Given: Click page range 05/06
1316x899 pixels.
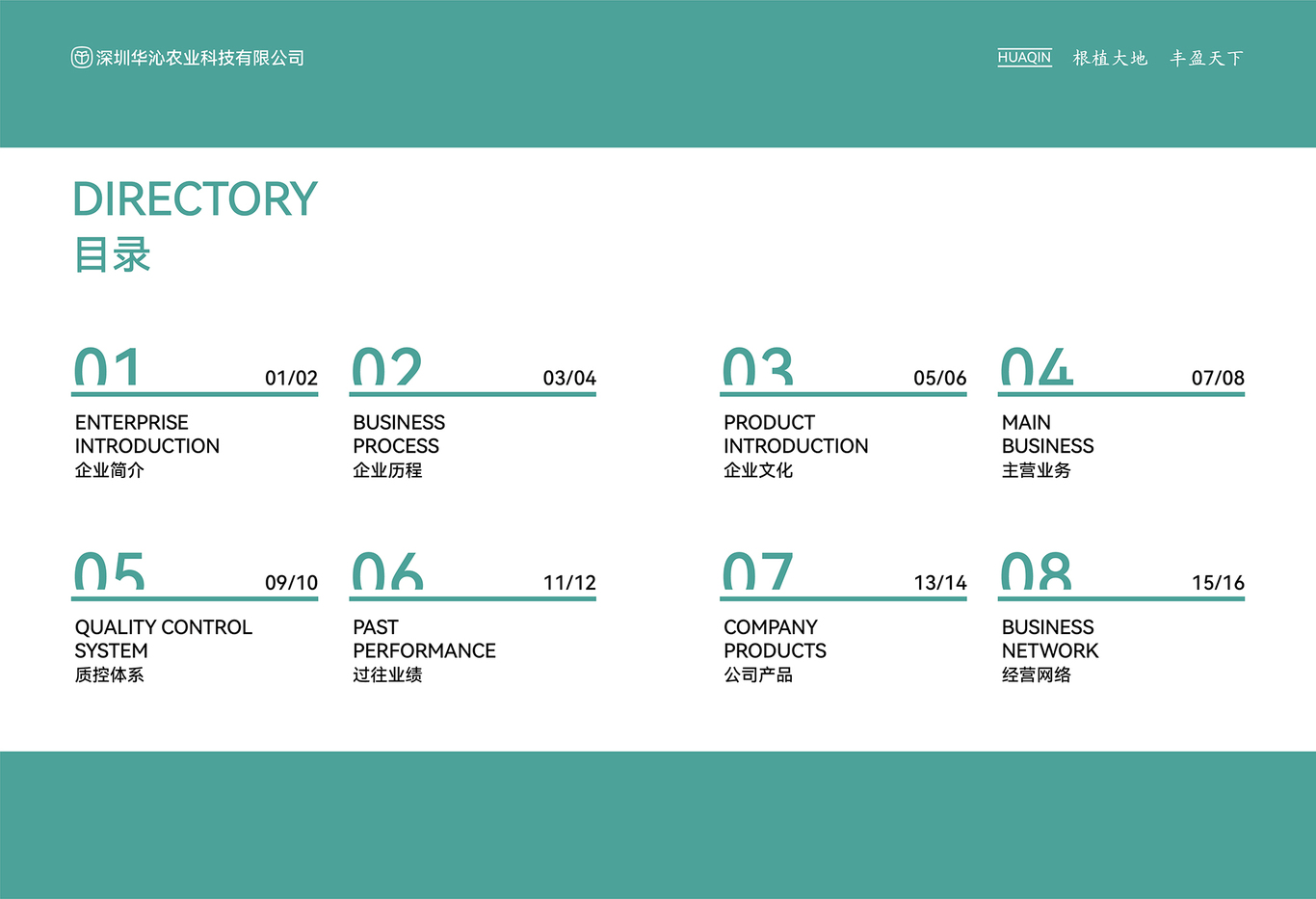Looking at the screenshot, I should tap(940, 378).
